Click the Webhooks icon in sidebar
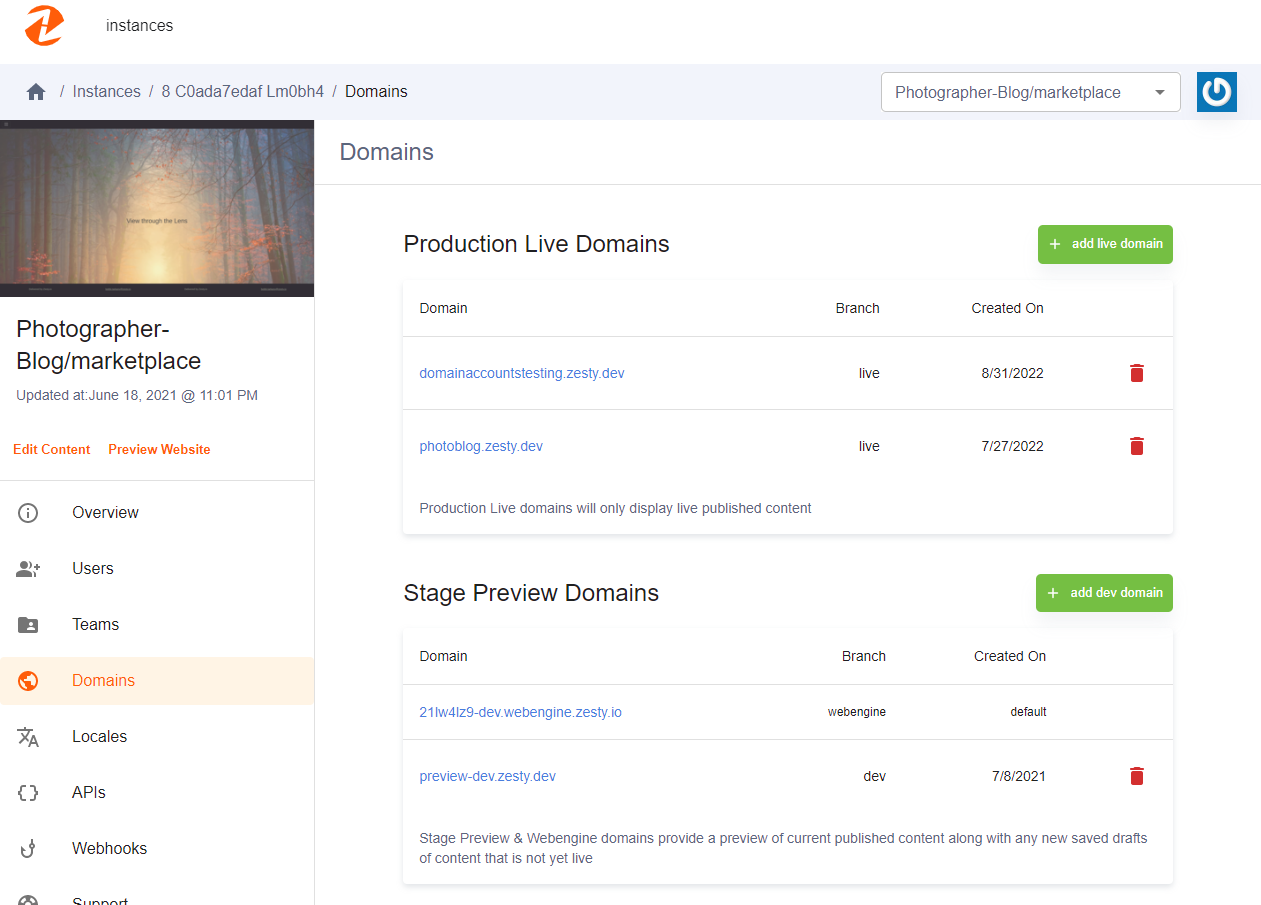1261x905 pixels. (27, 848)
